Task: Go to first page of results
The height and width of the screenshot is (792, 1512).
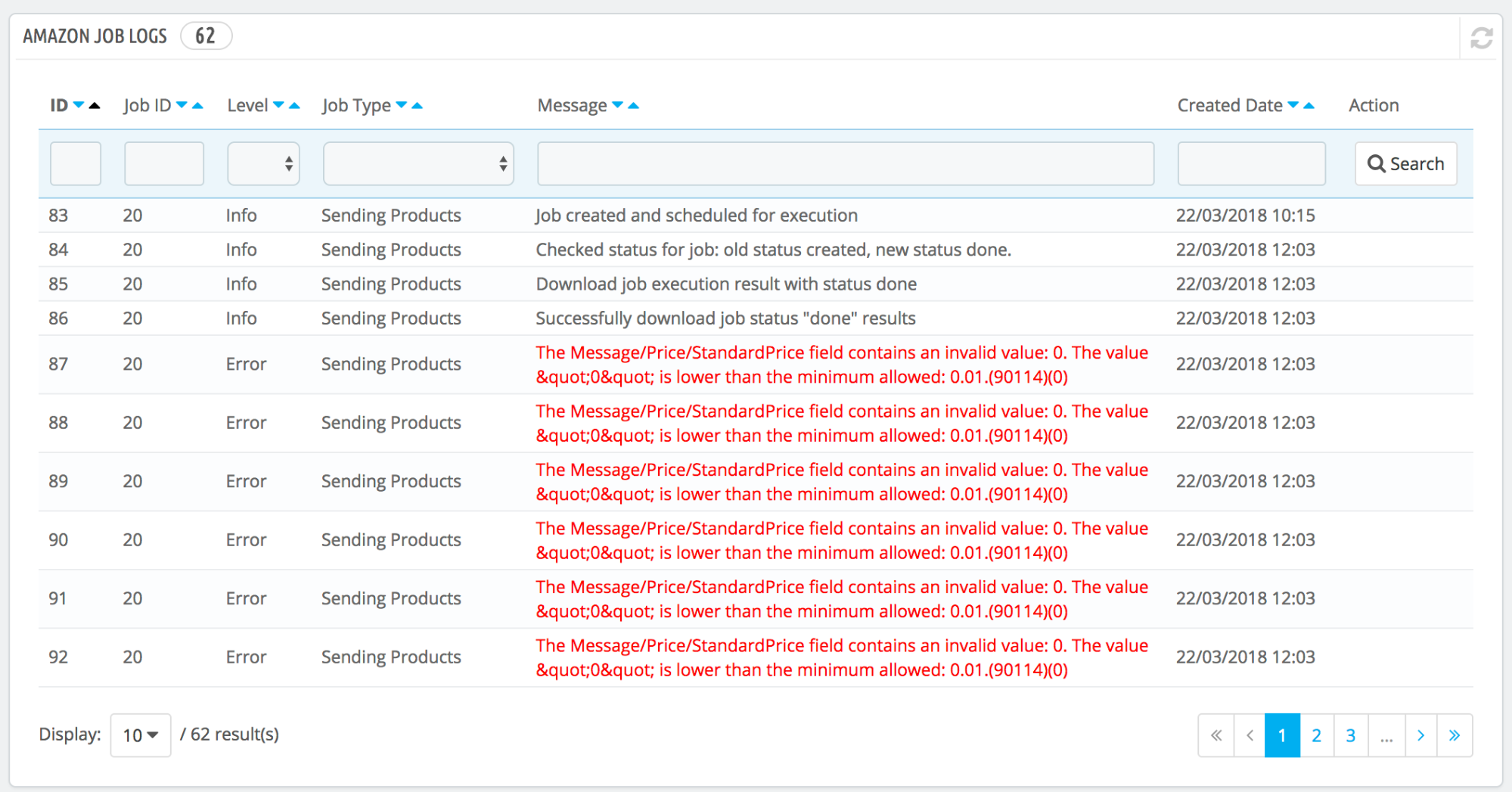Action: coord(1216,735)
